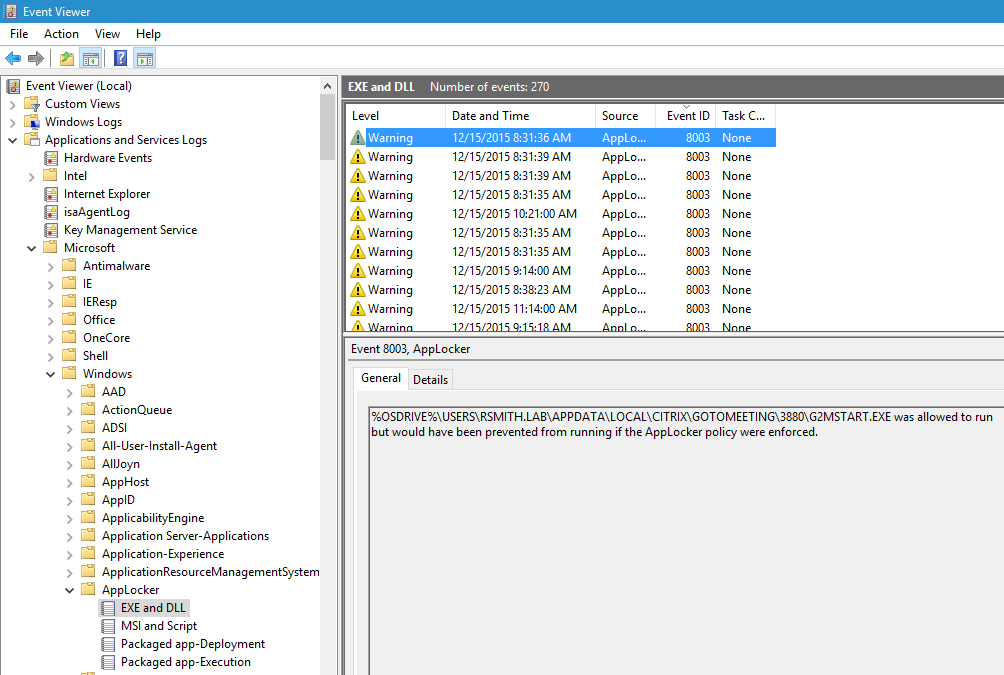The width and height of the screenshot is (1004, 675).
Task: Switch to the Details tab
Action: [430, 380]
